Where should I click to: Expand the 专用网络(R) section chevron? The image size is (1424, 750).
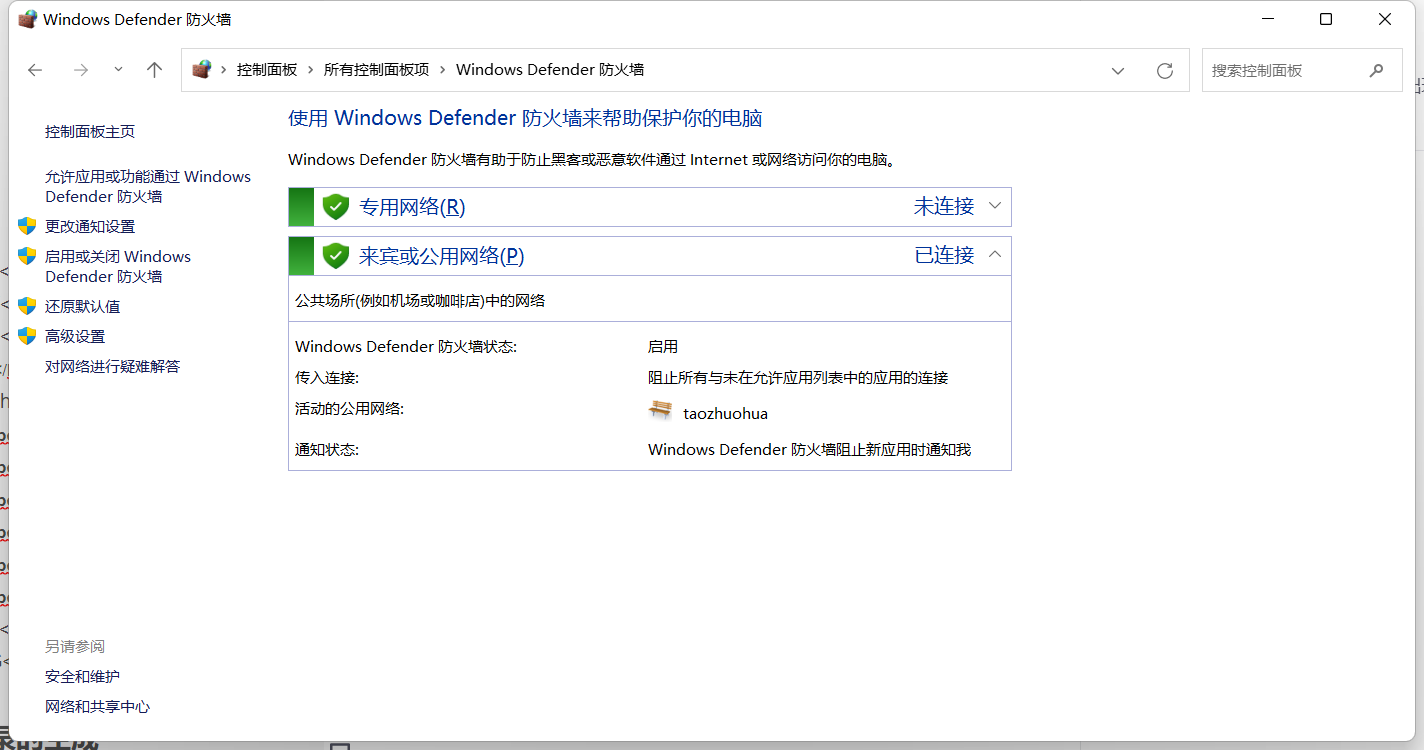[995, 206]
